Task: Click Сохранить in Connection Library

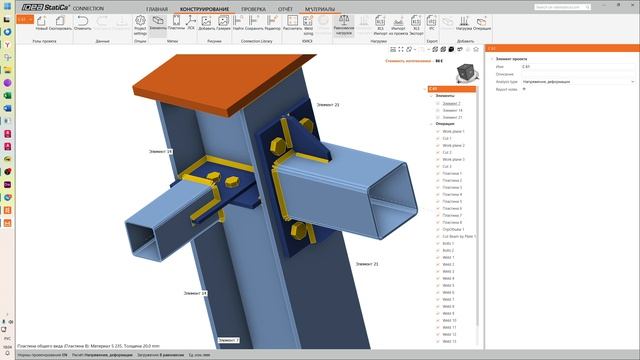Action: tap(254, 23)
